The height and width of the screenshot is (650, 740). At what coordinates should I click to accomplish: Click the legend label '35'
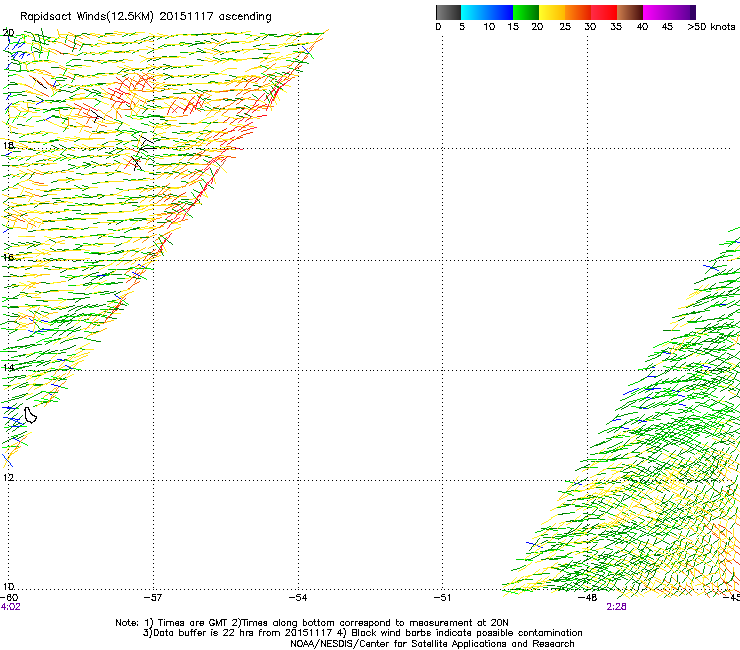[x=616, y=27]
